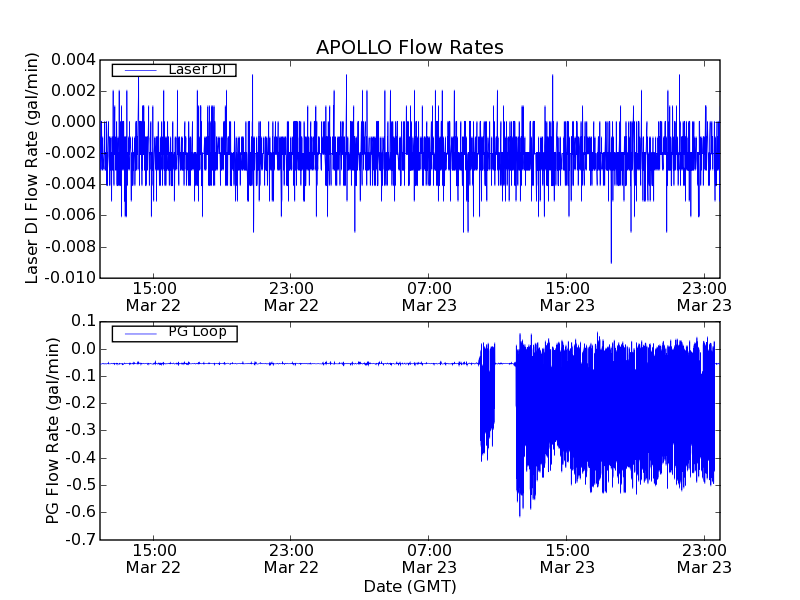Select the -0.1 tick on PG axis

(x=81, y=376)
